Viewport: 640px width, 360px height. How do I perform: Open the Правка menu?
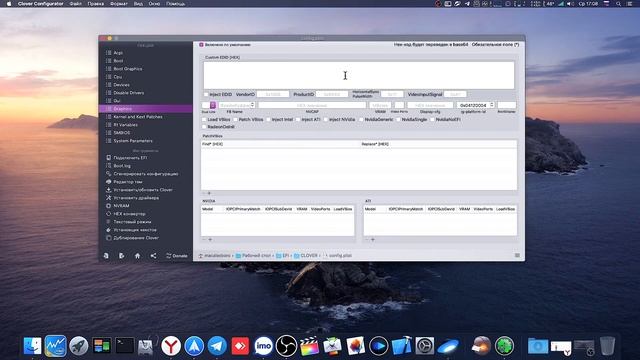pyautogui.click(x=96, y=4)
